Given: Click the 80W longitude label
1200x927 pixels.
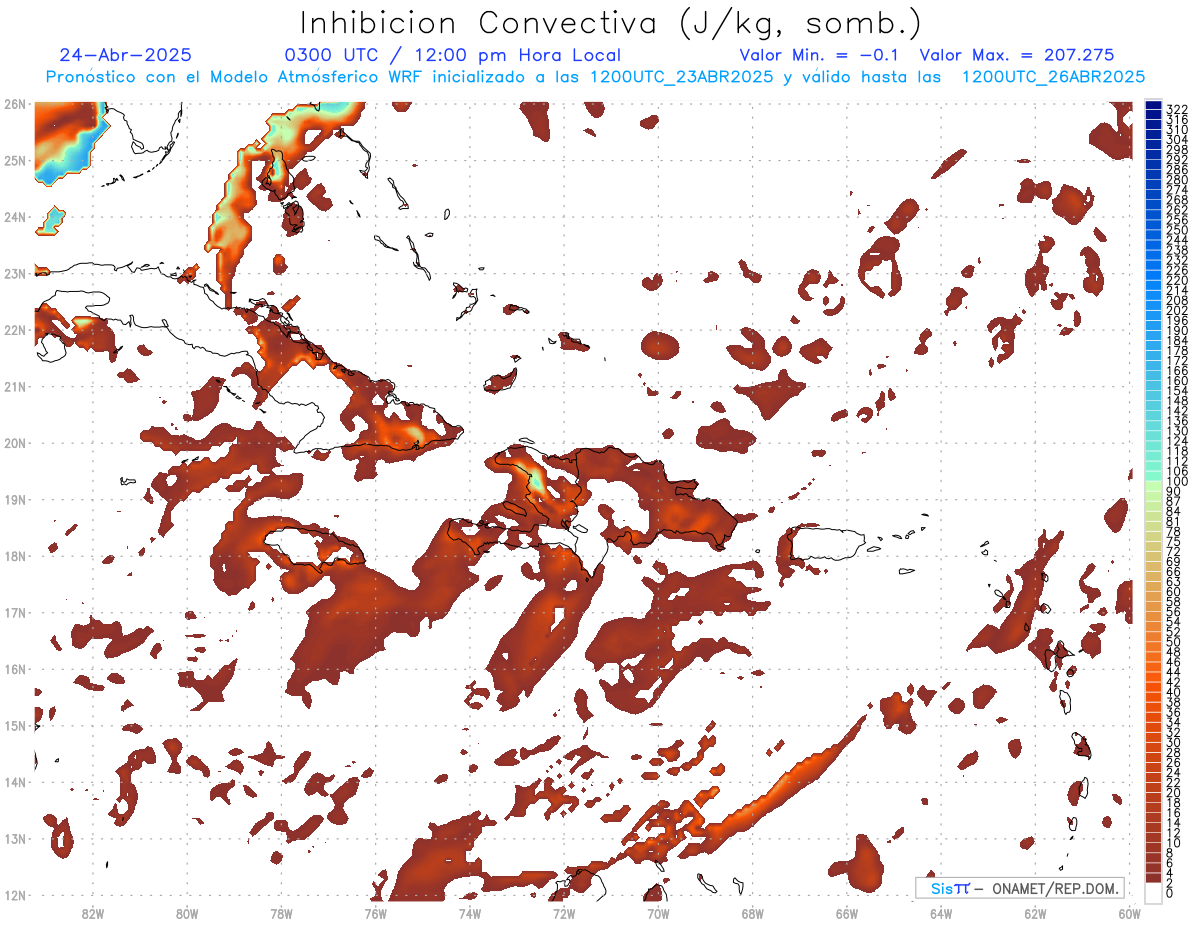Looking at the screenshot, I should (x=187, y=913).
